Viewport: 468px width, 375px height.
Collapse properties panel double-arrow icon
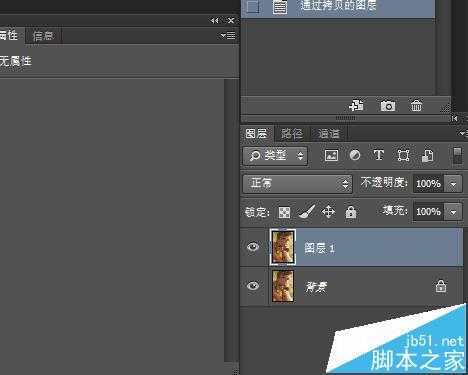pyautogui.click(x=215, y=21)
